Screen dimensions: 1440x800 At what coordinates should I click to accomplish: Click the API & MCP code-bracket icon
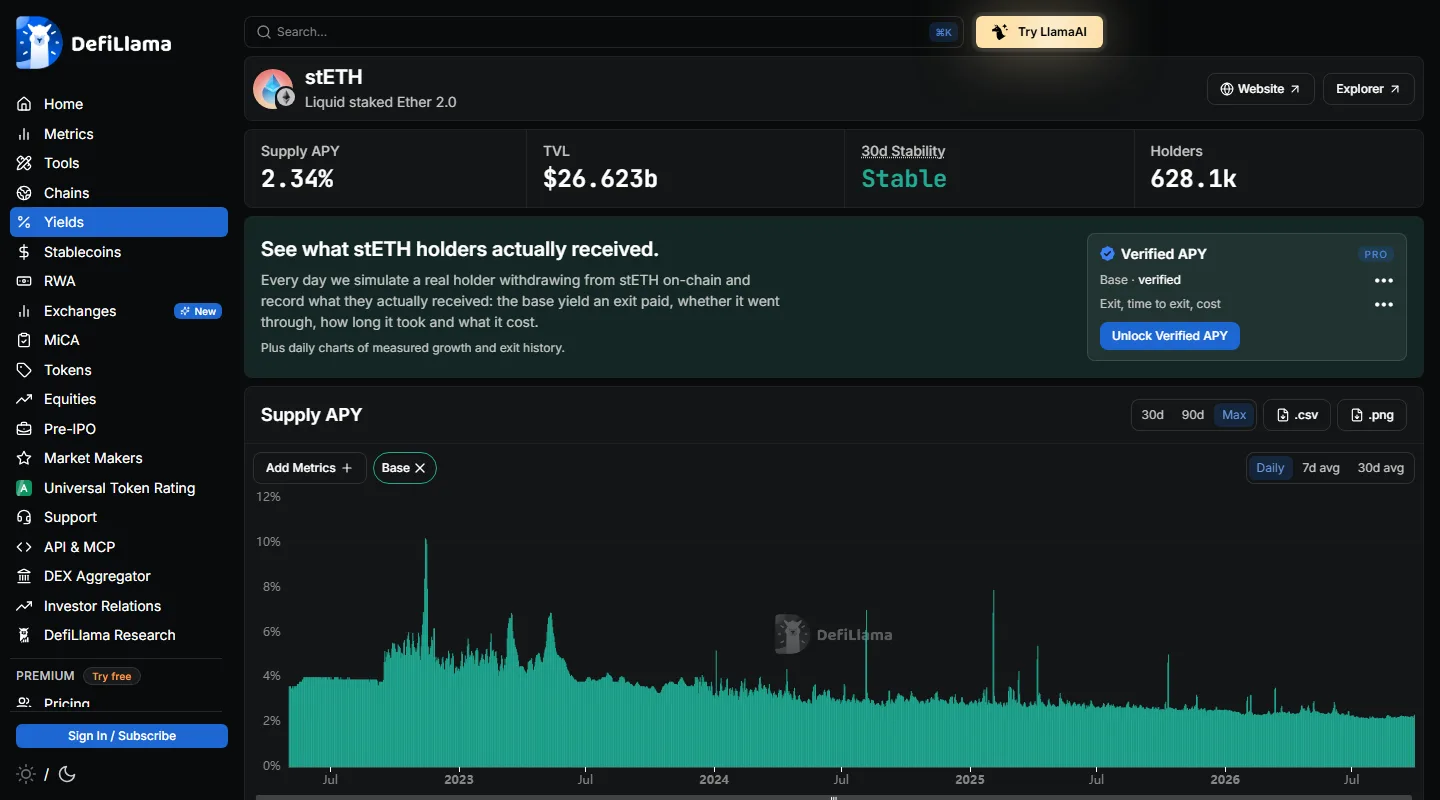(x=24, y=547)
